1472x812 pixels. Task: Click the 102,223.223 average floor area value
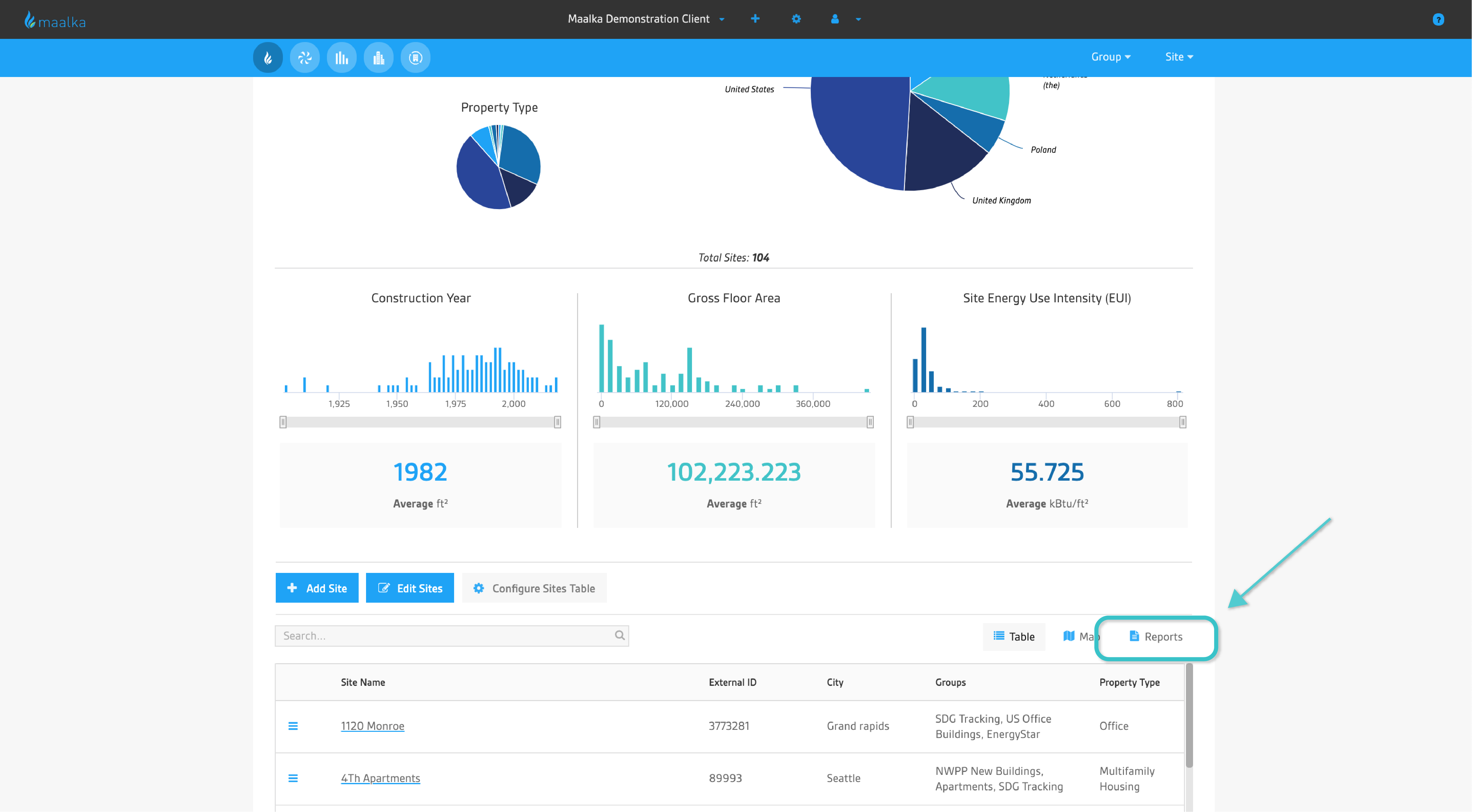(x=734, y=472)
